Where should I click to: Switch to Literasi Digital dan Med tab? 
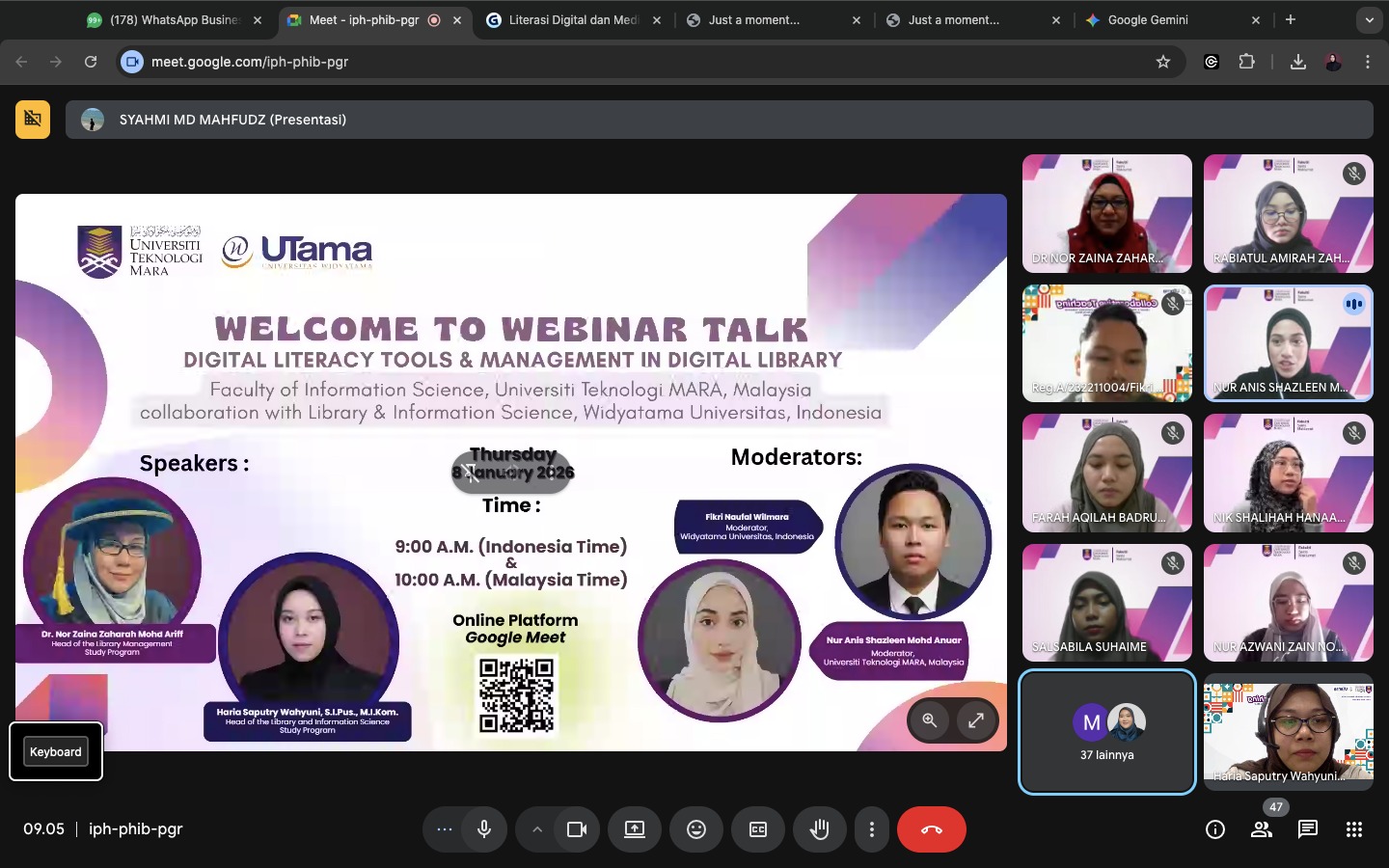[573, 20]
